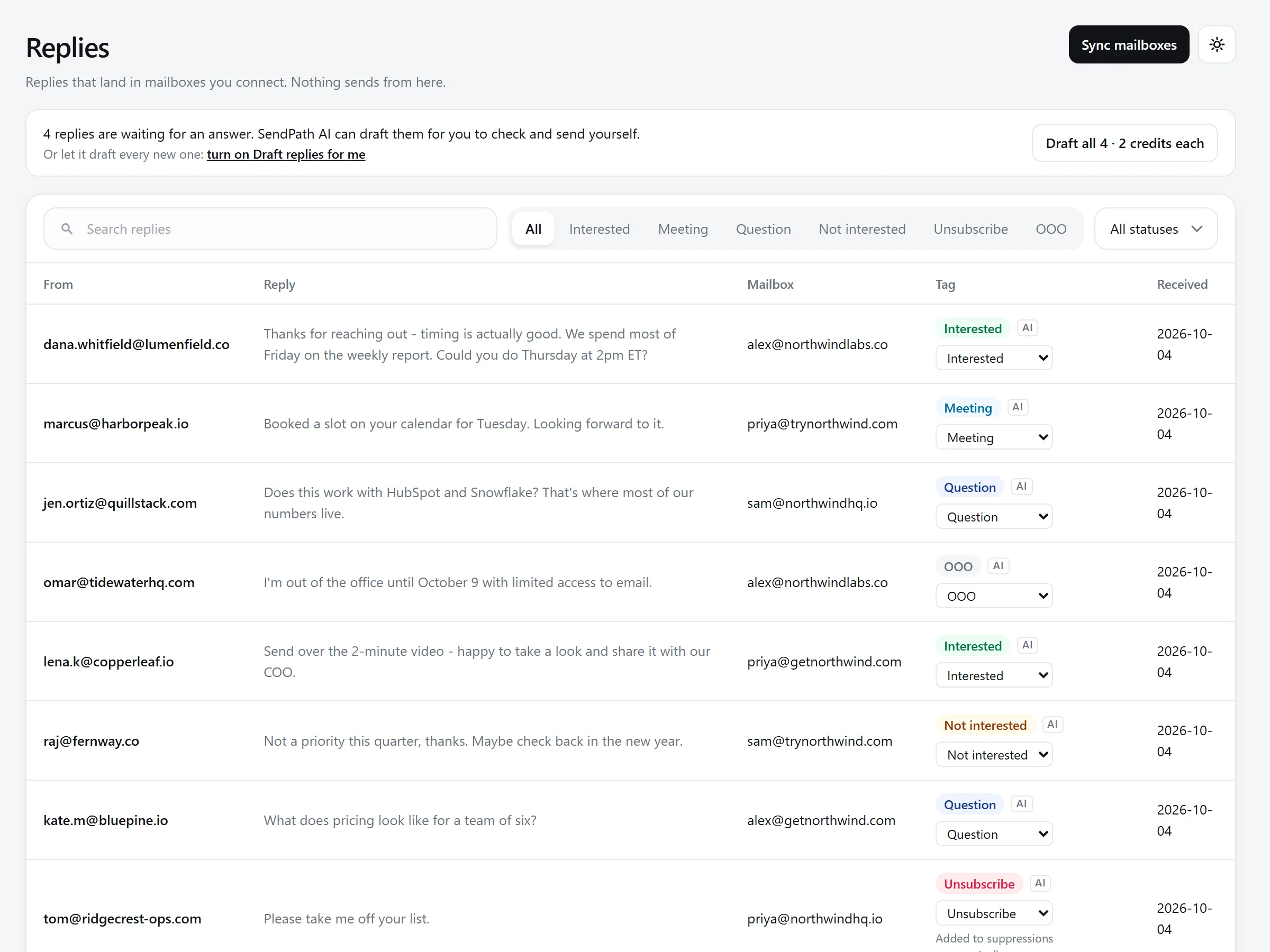Click AI badge in dana.whitfield row
This screenshot has width=1270, height=952.
click(1027, 328)
